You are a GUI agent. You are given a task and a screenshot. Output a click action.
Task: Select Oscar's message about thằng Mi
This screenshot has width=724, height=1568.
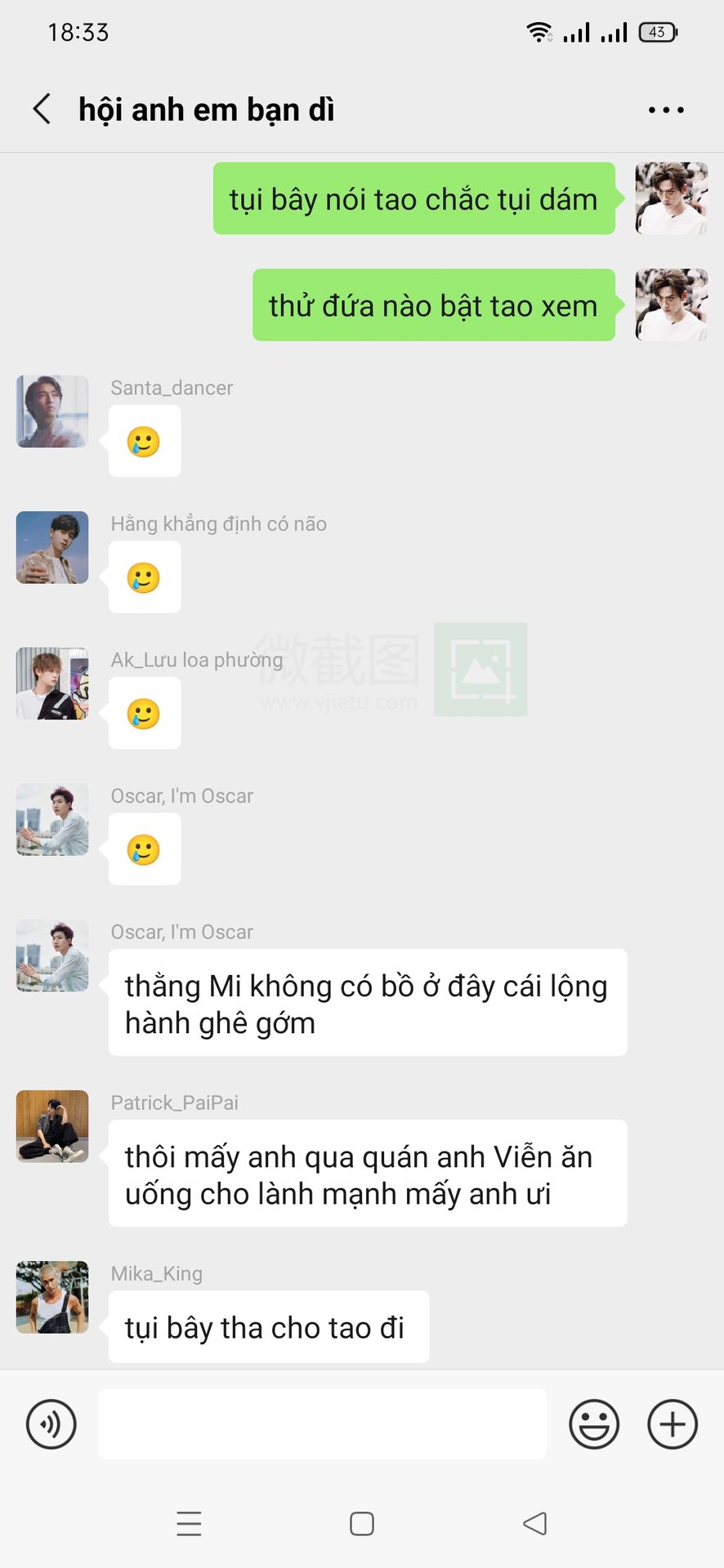coord(368,1003)
